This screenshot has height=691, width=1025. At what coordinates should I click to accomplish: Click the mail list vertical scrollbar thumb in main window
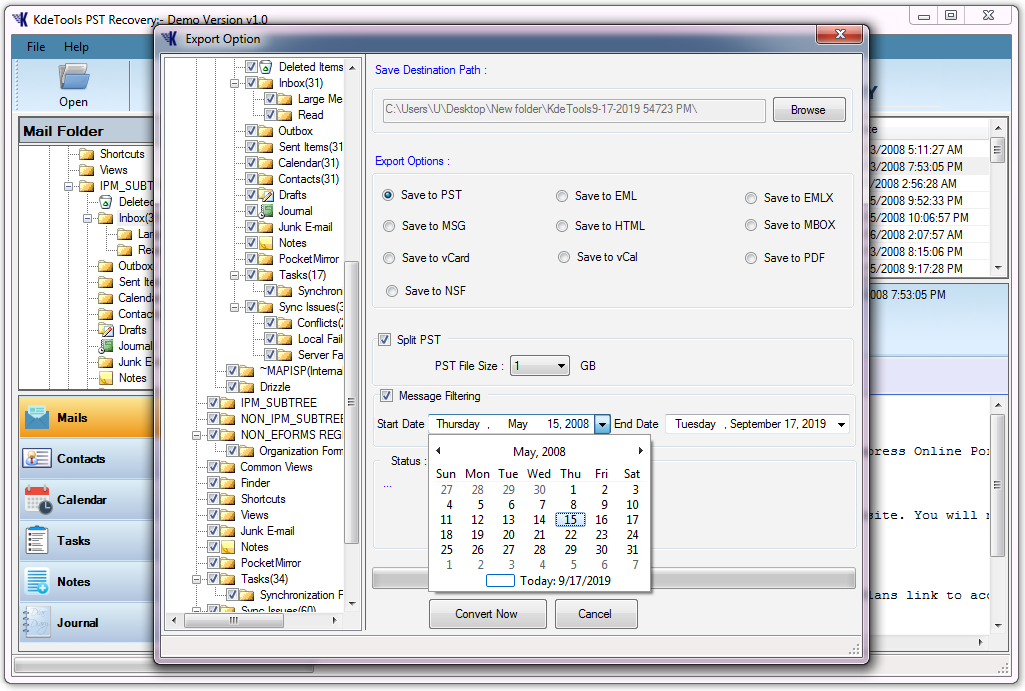998,148
